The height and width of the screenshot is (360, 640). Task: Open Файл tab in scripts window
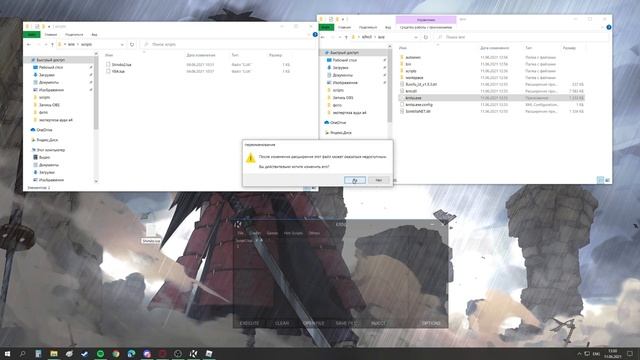[31, 35]
